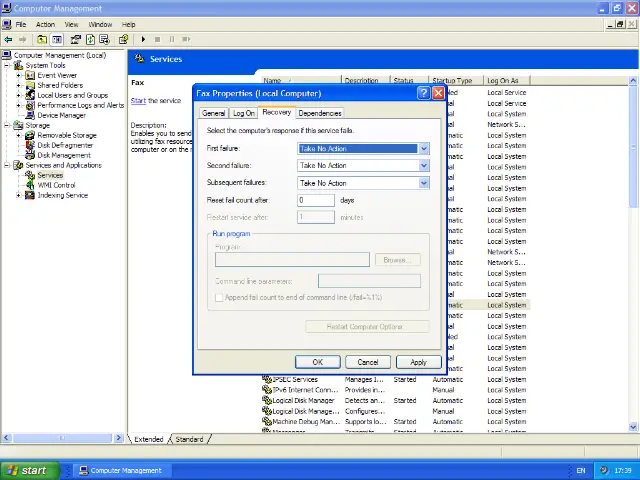This screenshot has width=640, height=480.
Task: Switch to the Log On tab
Action: (244, 113)
